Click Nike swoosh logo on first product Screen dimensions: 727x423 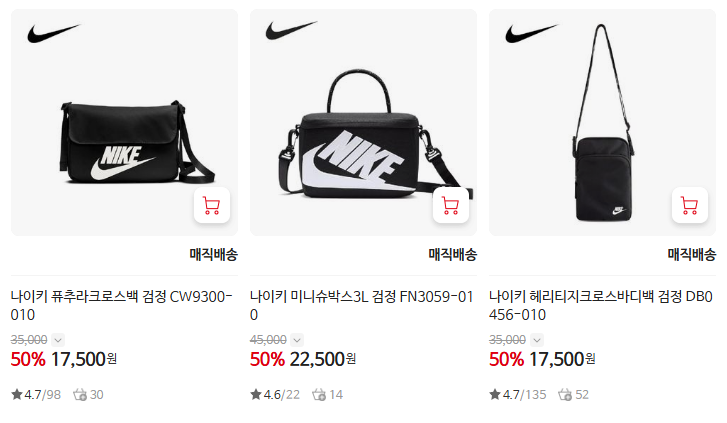(x=54, y=33)
